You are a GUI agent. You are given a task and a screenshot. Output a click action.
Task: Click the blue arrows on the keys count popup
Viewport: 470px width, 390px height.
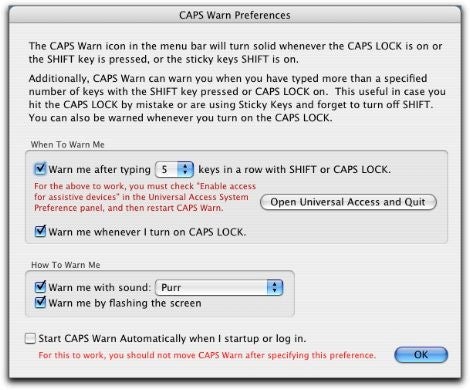click(185, 169)
